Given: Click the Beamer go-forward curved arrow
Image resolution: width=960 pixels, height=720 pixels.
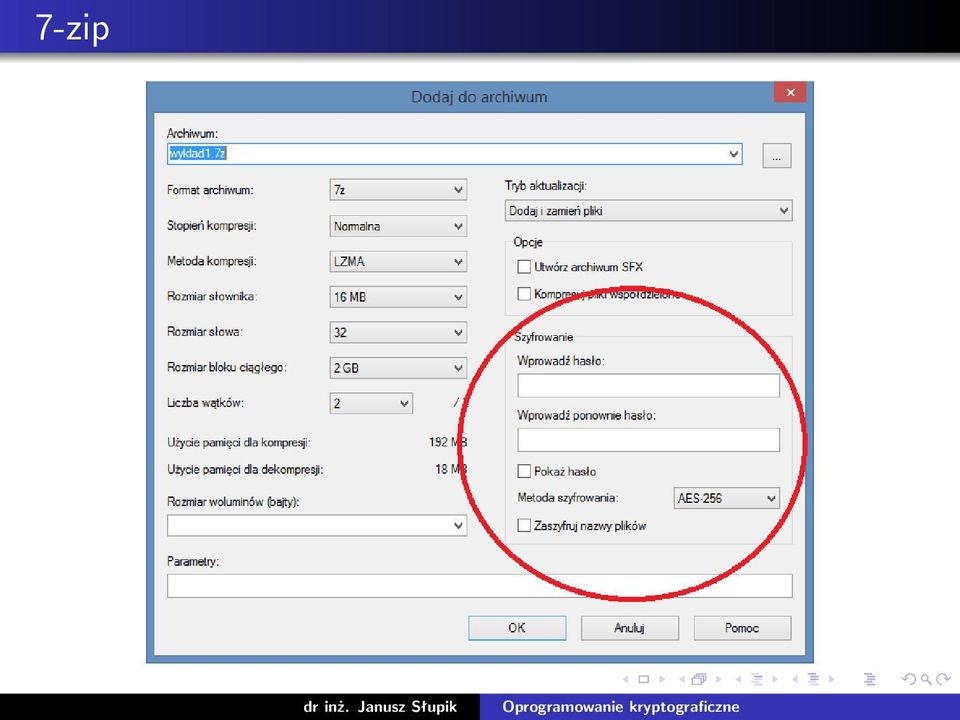Looking at the screenshot, I should (x=943, y=679).
